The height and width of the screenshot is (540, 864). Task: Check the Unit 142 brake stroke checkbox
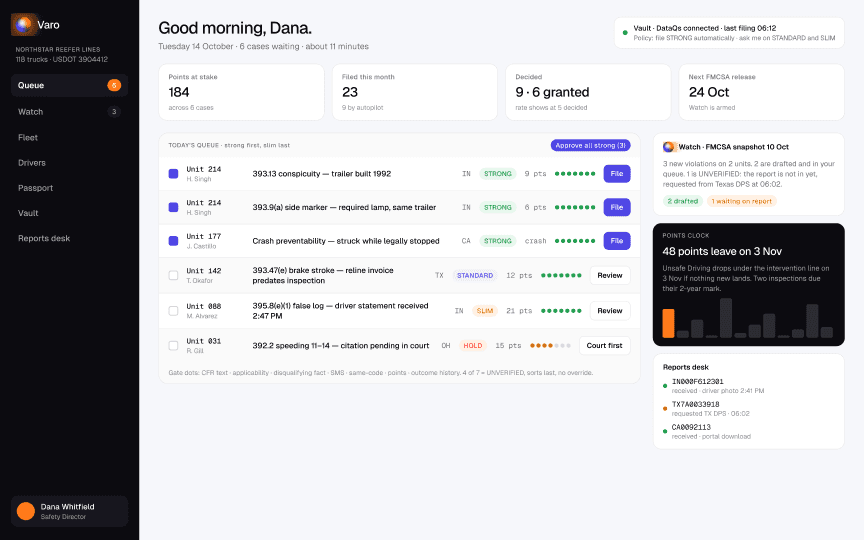pos(173,276)
